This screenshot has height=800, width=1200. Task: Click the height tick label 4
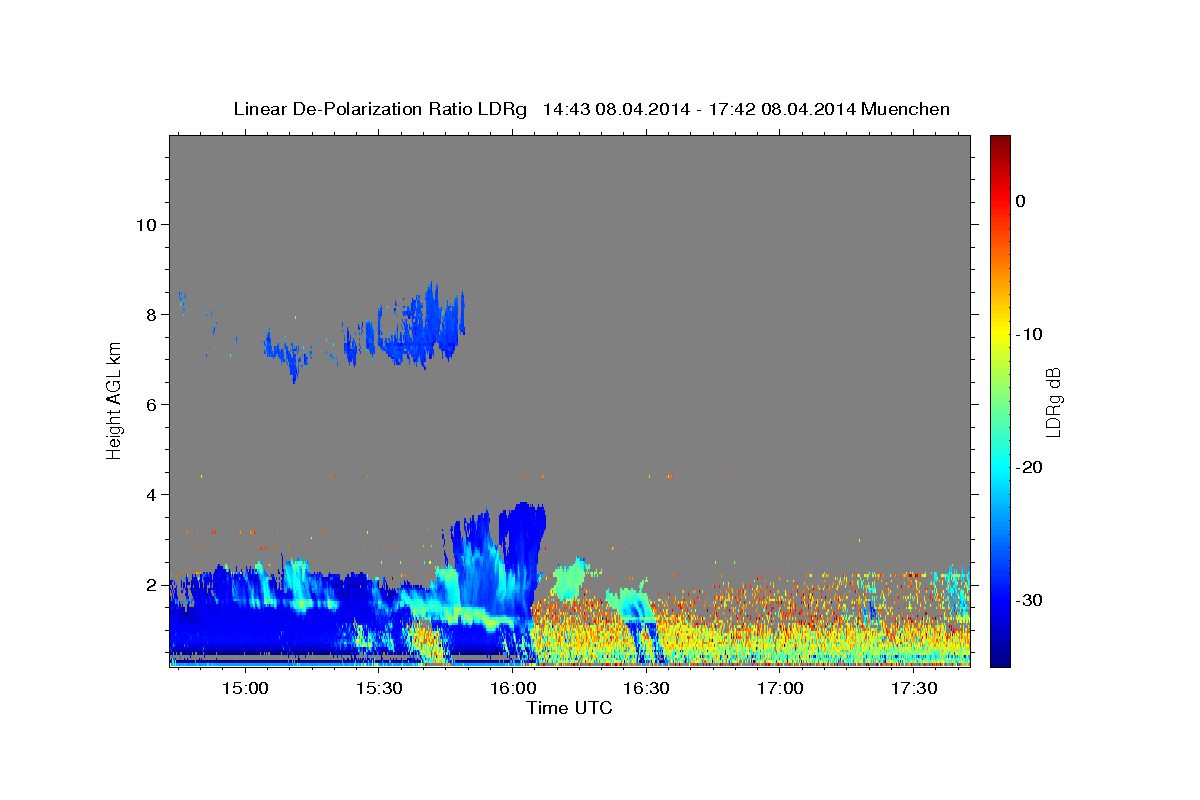152,494
